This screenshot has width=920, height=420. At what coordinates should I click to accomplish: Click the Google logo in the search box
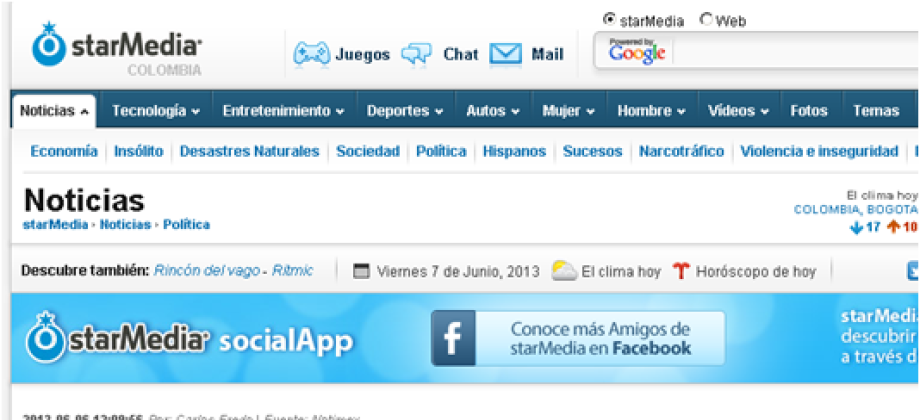pos(637,53)
